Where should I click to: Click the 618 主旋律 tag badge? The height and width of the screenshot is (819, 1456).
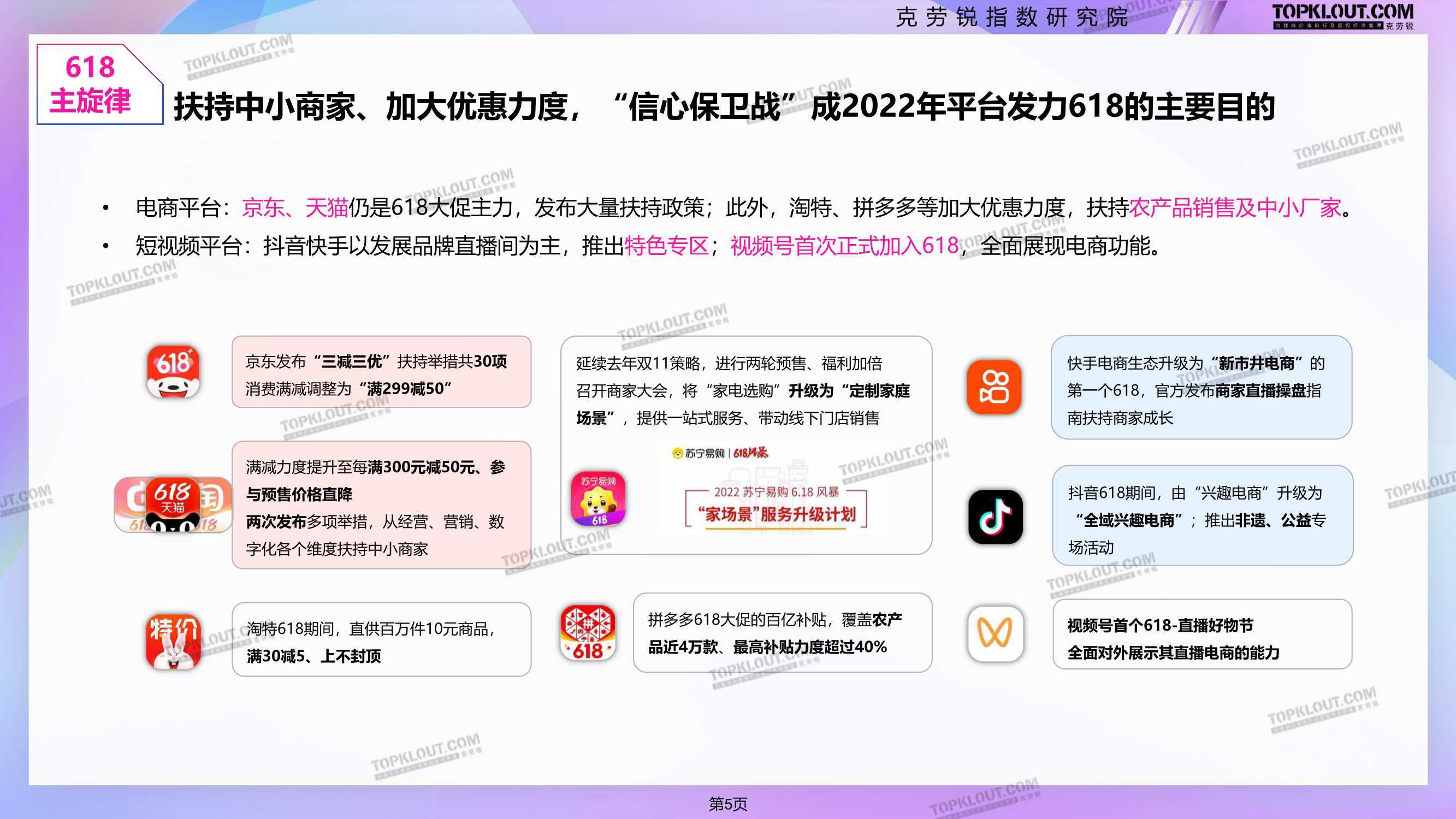click(x=100, y=84)
